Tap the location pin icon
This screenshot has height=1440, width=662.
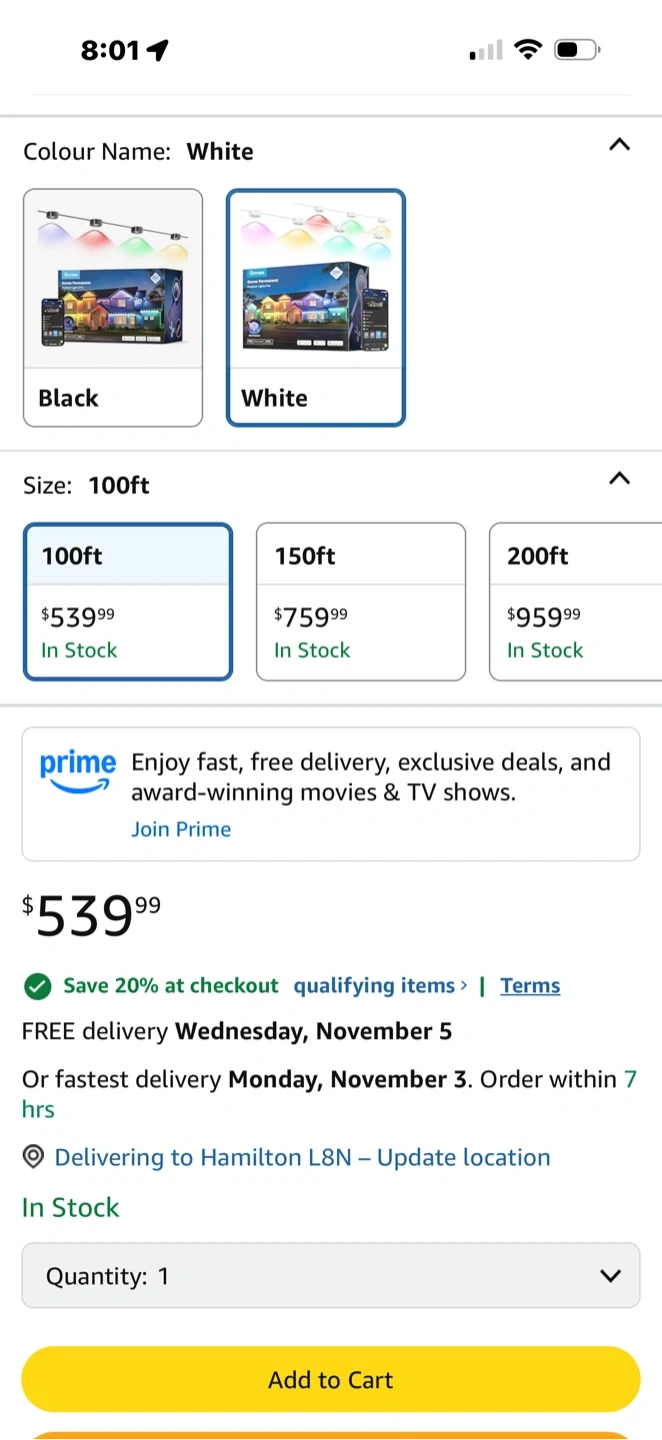tap(34, 1157)
